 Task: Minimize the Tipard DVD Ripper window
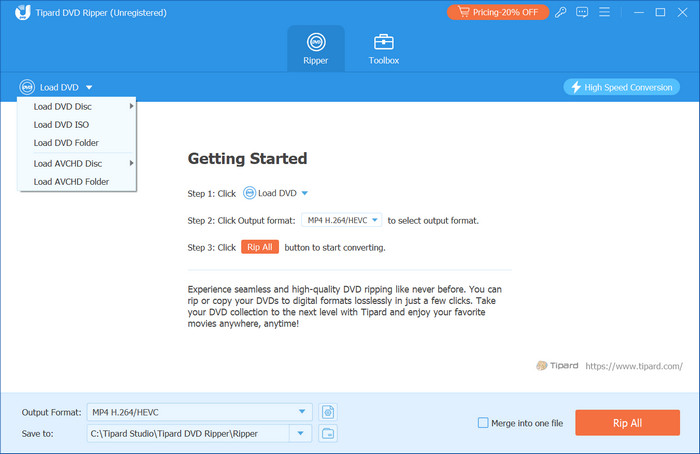point(639,12)
